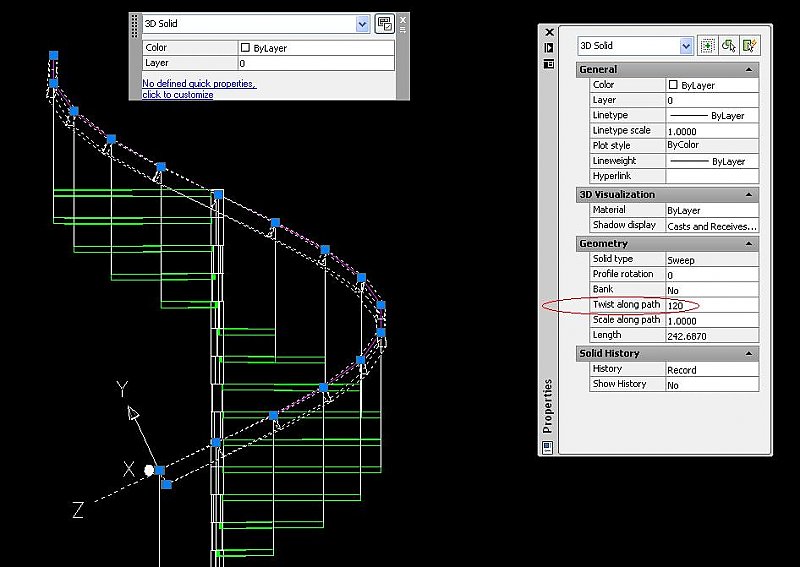Collapse the General section
The width and height of the screenshot is (800, 567).
[749, 69]
